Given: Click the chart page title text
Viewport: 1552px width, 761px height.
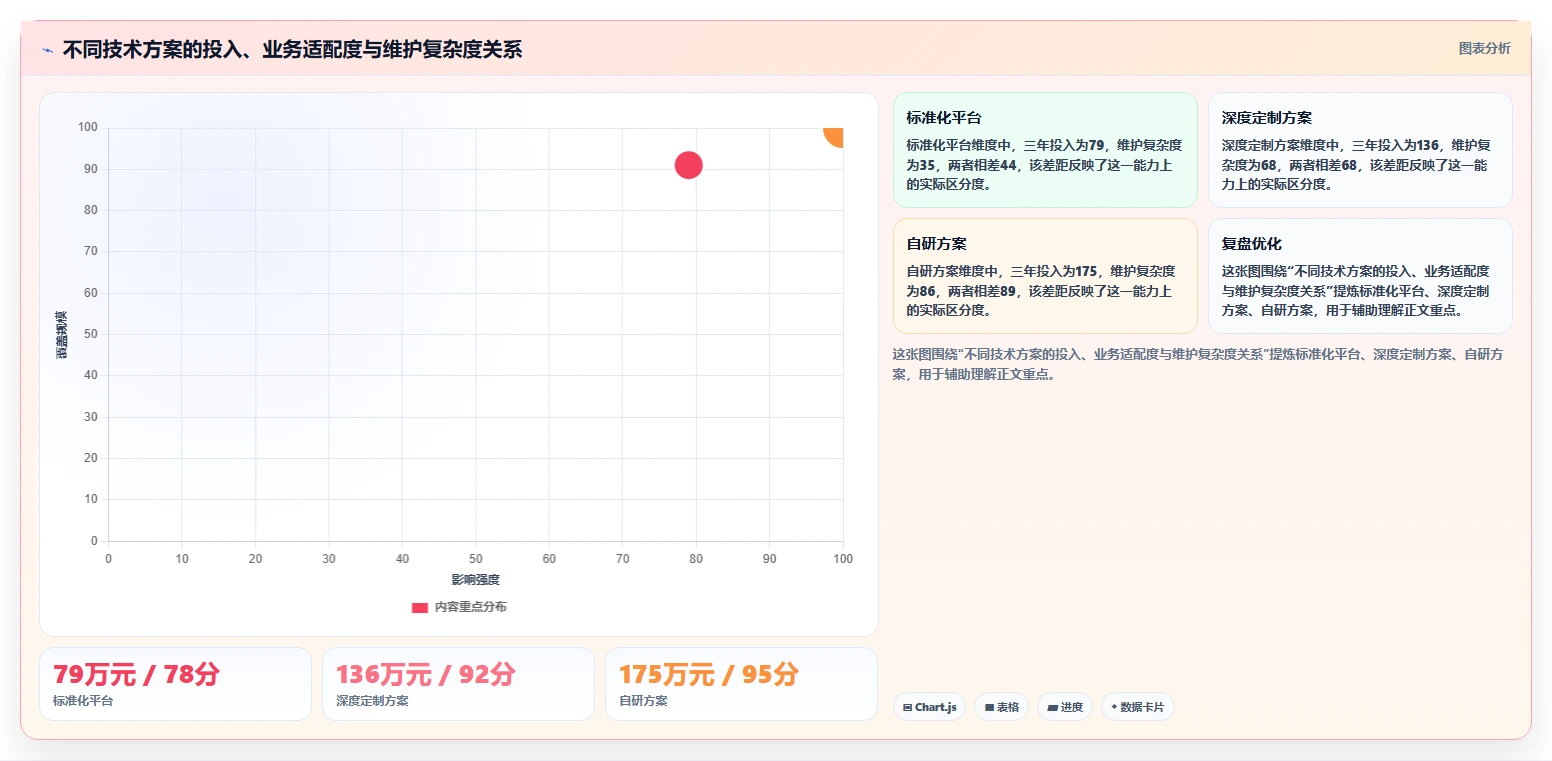Looking at the screenshot, I should point(292,50).
